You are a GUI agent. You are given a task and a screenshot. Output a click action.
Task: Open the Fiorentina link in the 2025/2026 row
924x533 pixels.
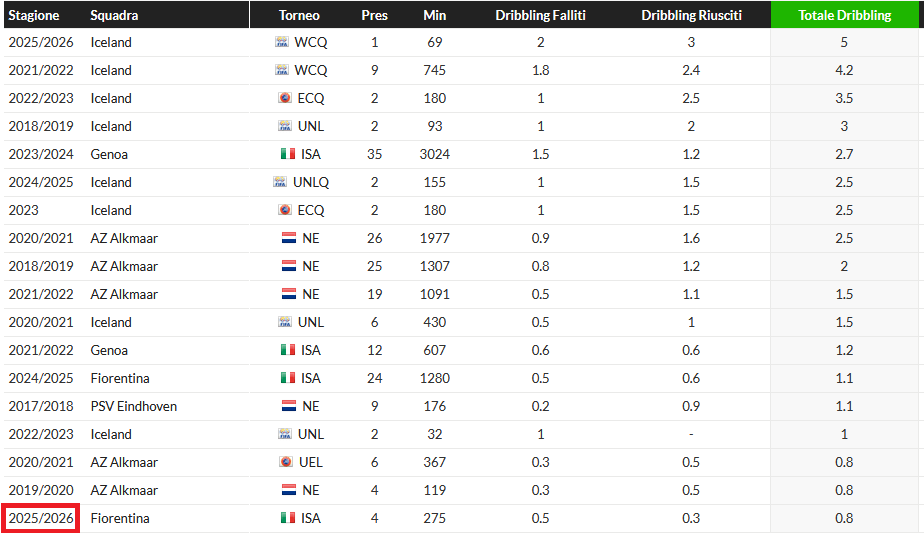tap(120, 518)
